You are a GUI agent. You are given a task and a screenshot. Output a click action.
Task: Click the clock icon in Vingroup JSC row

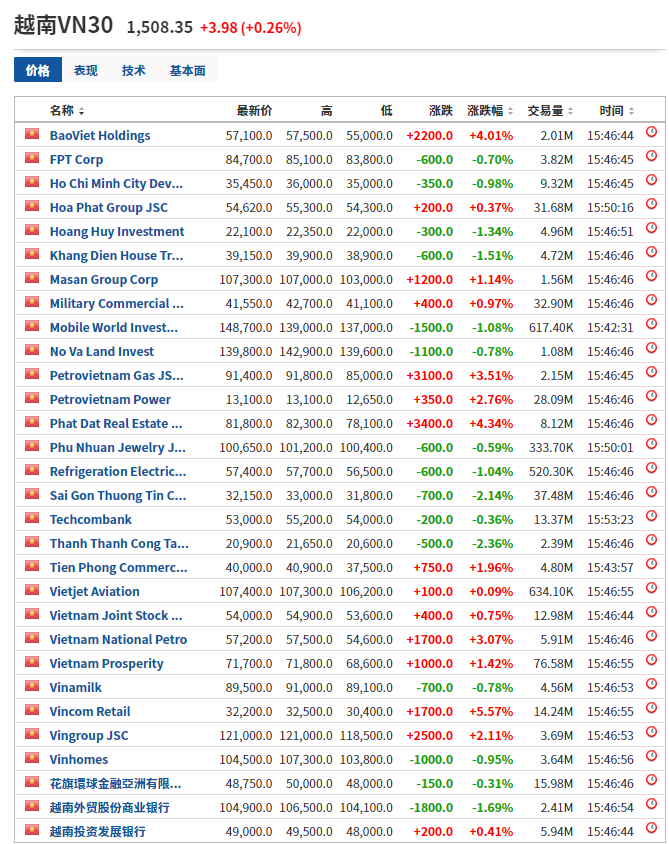click(651, 732)
